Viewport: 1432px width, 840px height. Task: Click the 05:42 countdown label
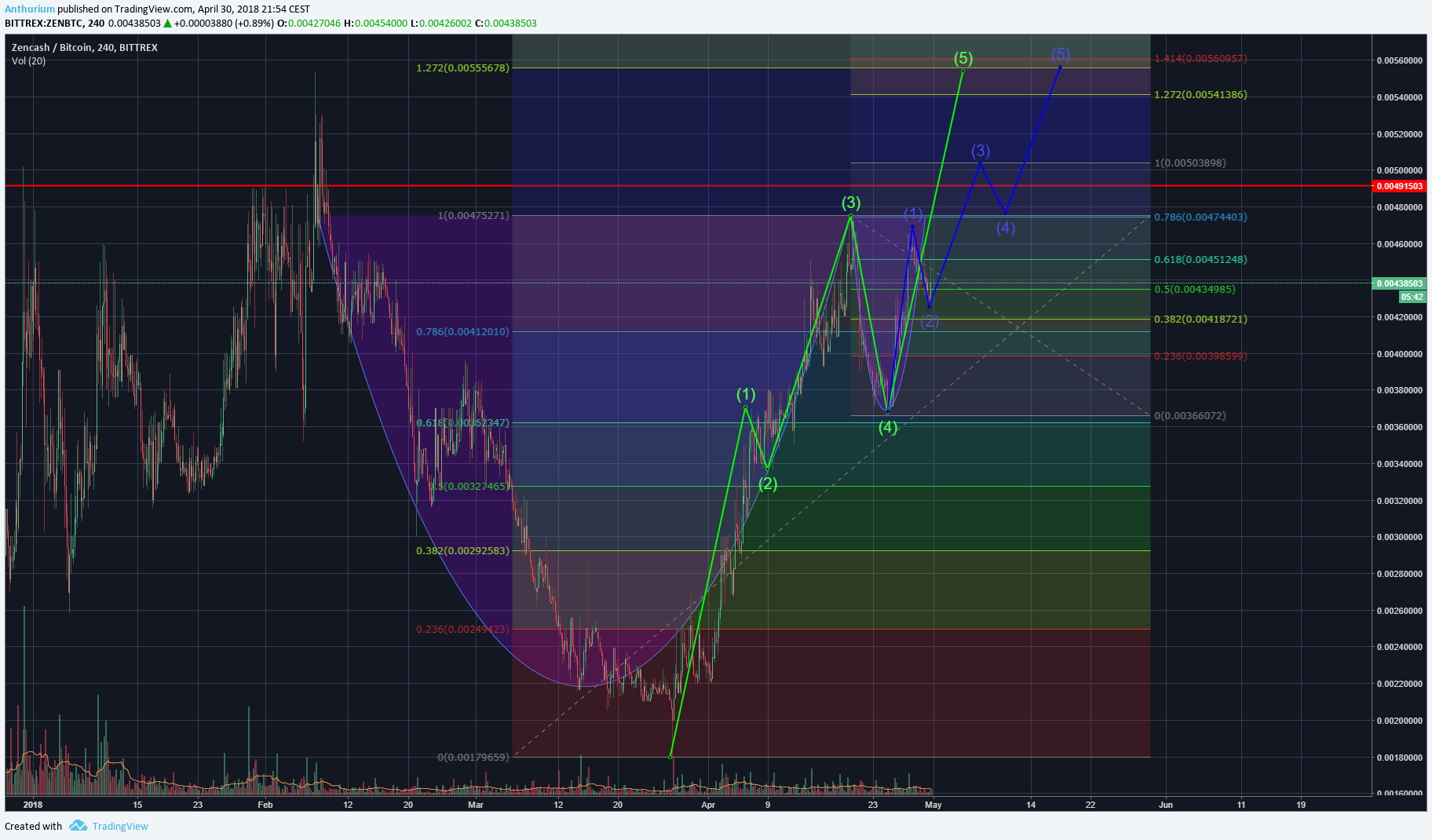tap(1412, 297)
